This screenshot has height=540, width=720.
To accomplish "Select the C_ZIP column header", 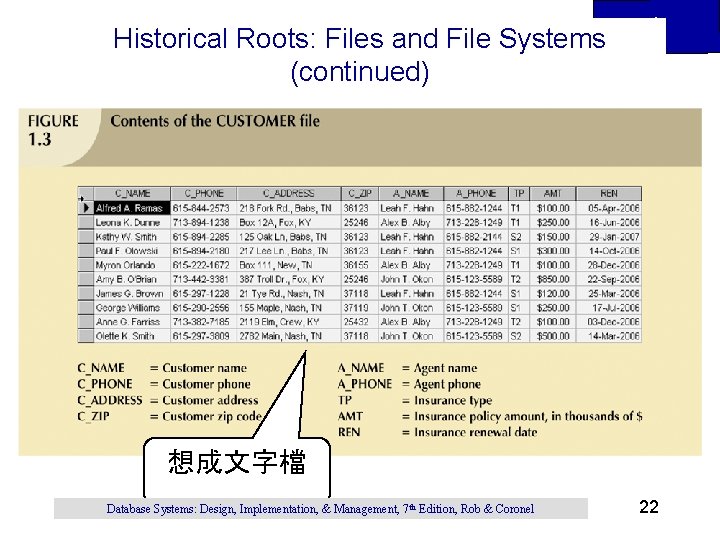I will (360, 193).
